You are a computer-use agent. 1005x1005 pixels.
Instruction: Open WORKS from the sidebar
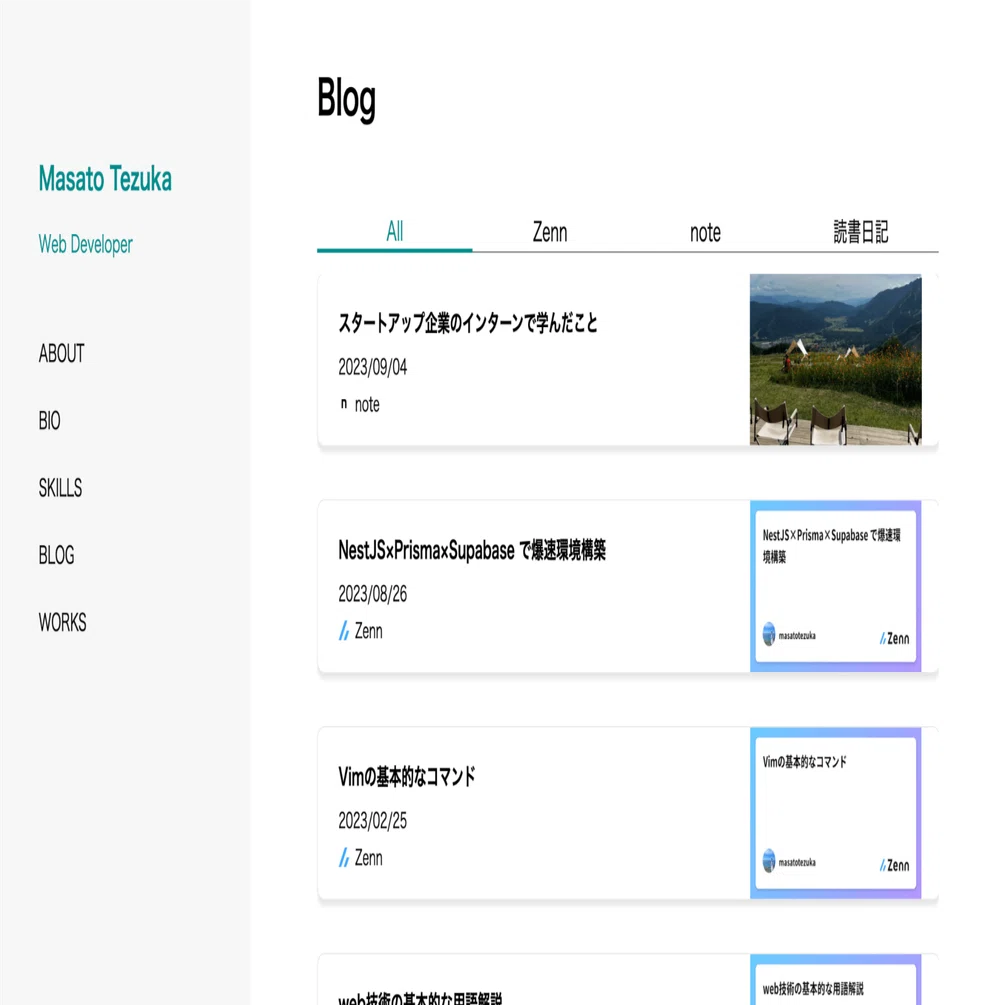pos(62,622)
